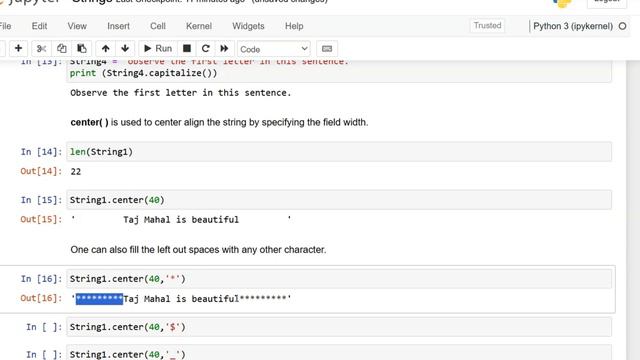Select code cell String1.center(40,'$')

click(x=339, y=327)
